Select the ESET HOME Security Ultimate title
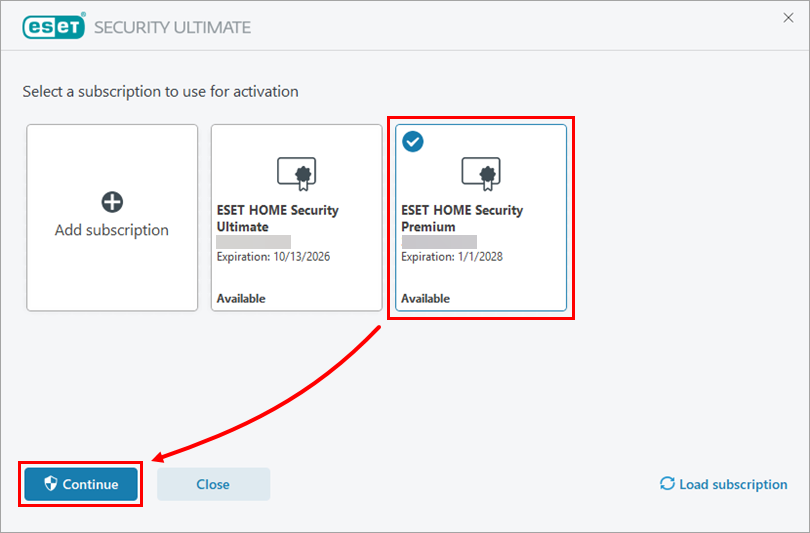The image size is (810, 533). click(277, 218)
